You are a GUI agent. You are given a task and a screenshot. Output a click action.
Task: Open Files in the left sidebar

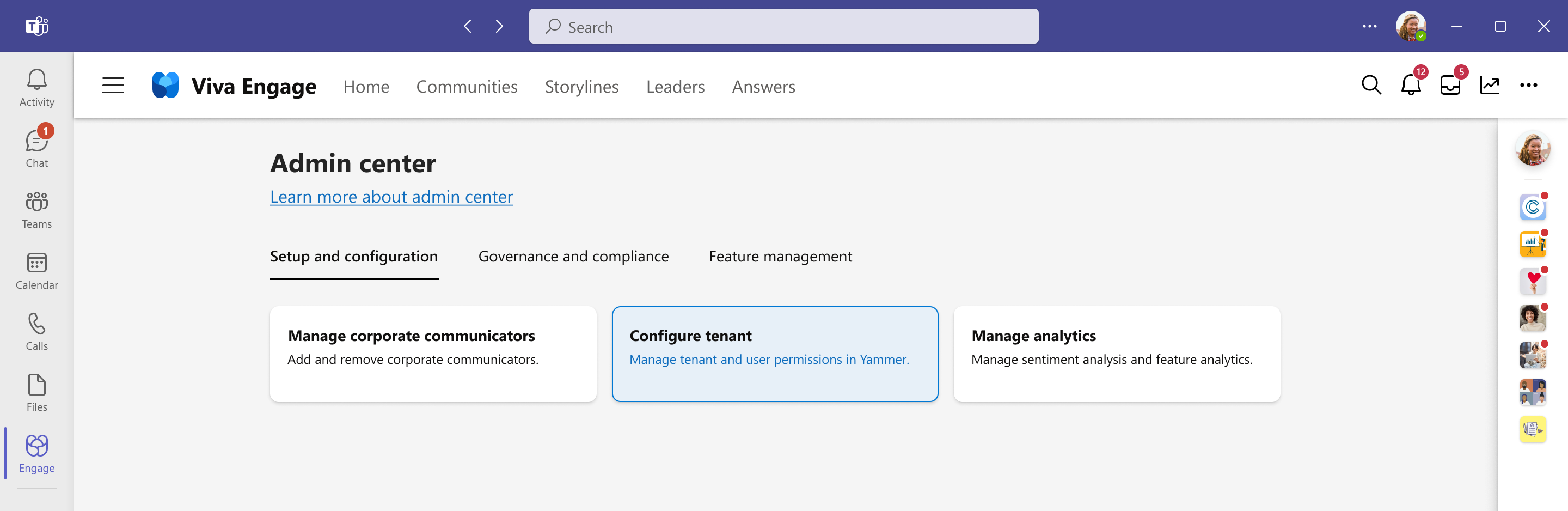[x=36, y=392]
